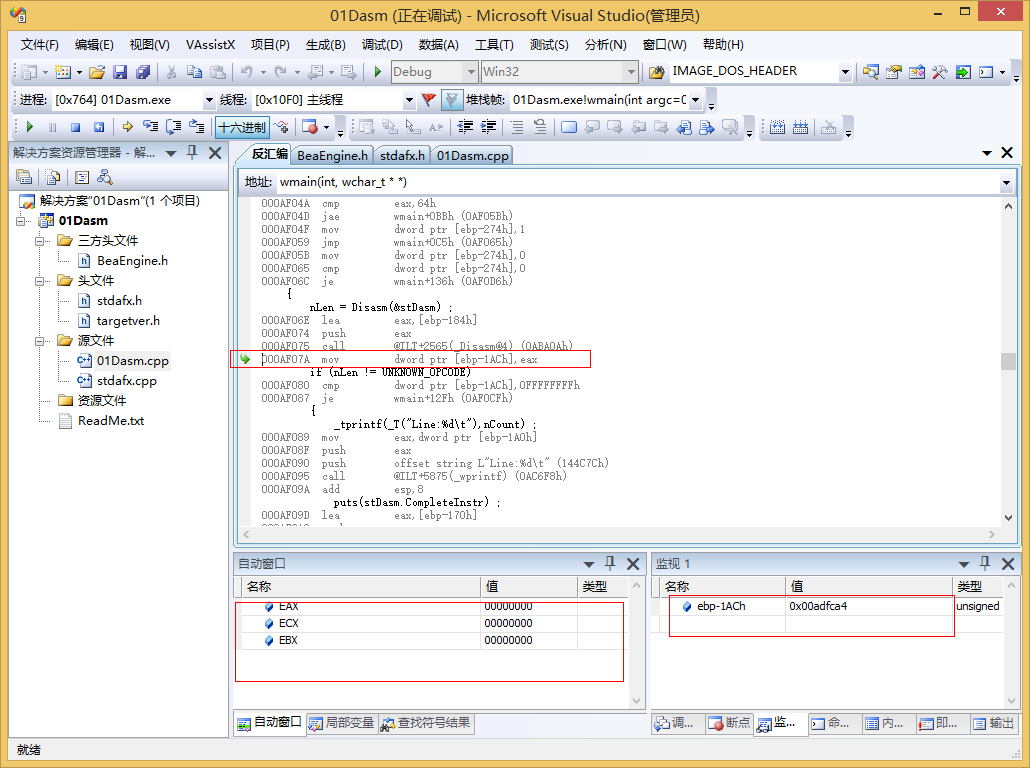Continue execution in the debug toolbar
Viewport: 1030px width, 768px height.
coord(30,127)
